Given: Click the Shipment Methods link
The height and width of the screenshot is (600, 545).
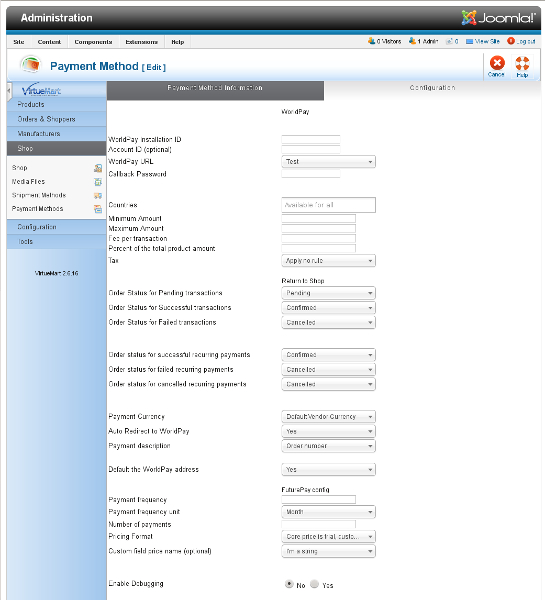Looking at the screenshot, I should 39,196.
